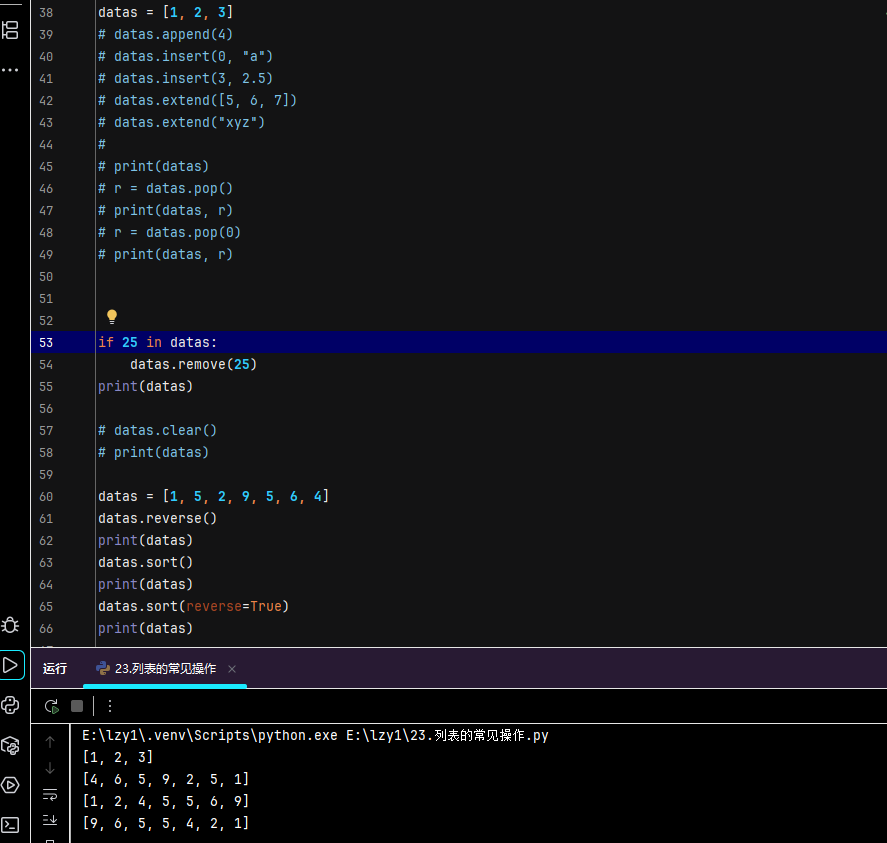Rerun the script with the rerun icon
The width and height of the screenshot is (887, 843).
coord(51,706)
